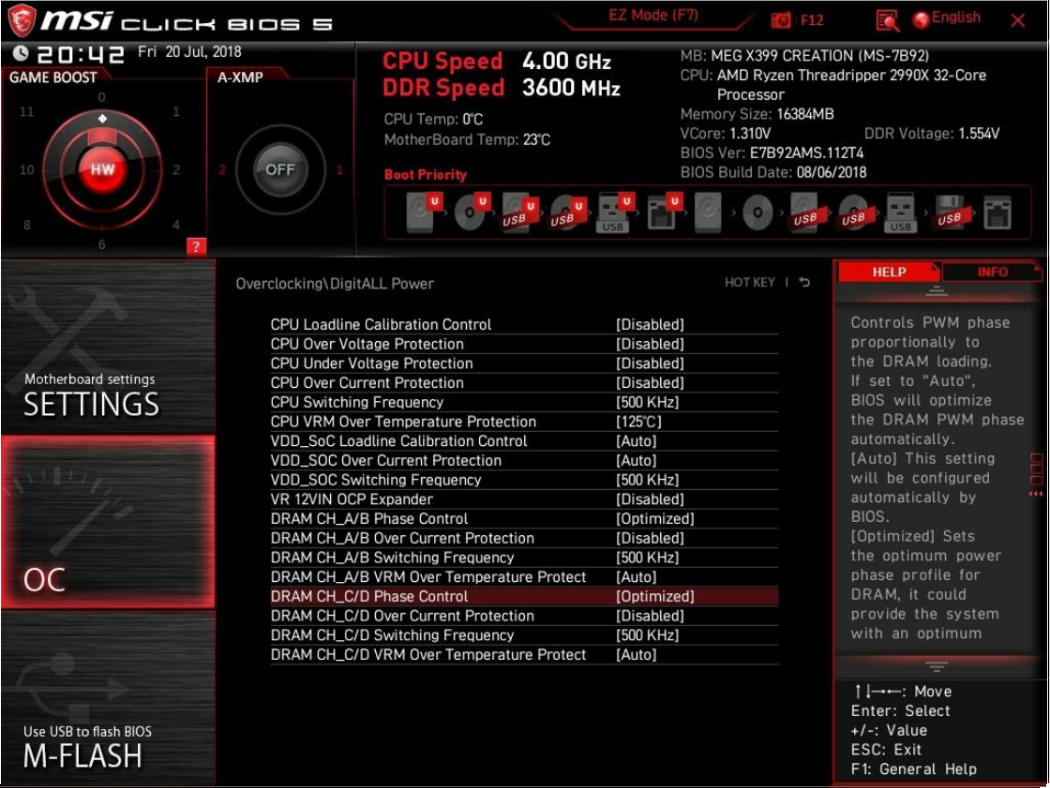Click the legacy optical disc boot icon

coord(757,213)
